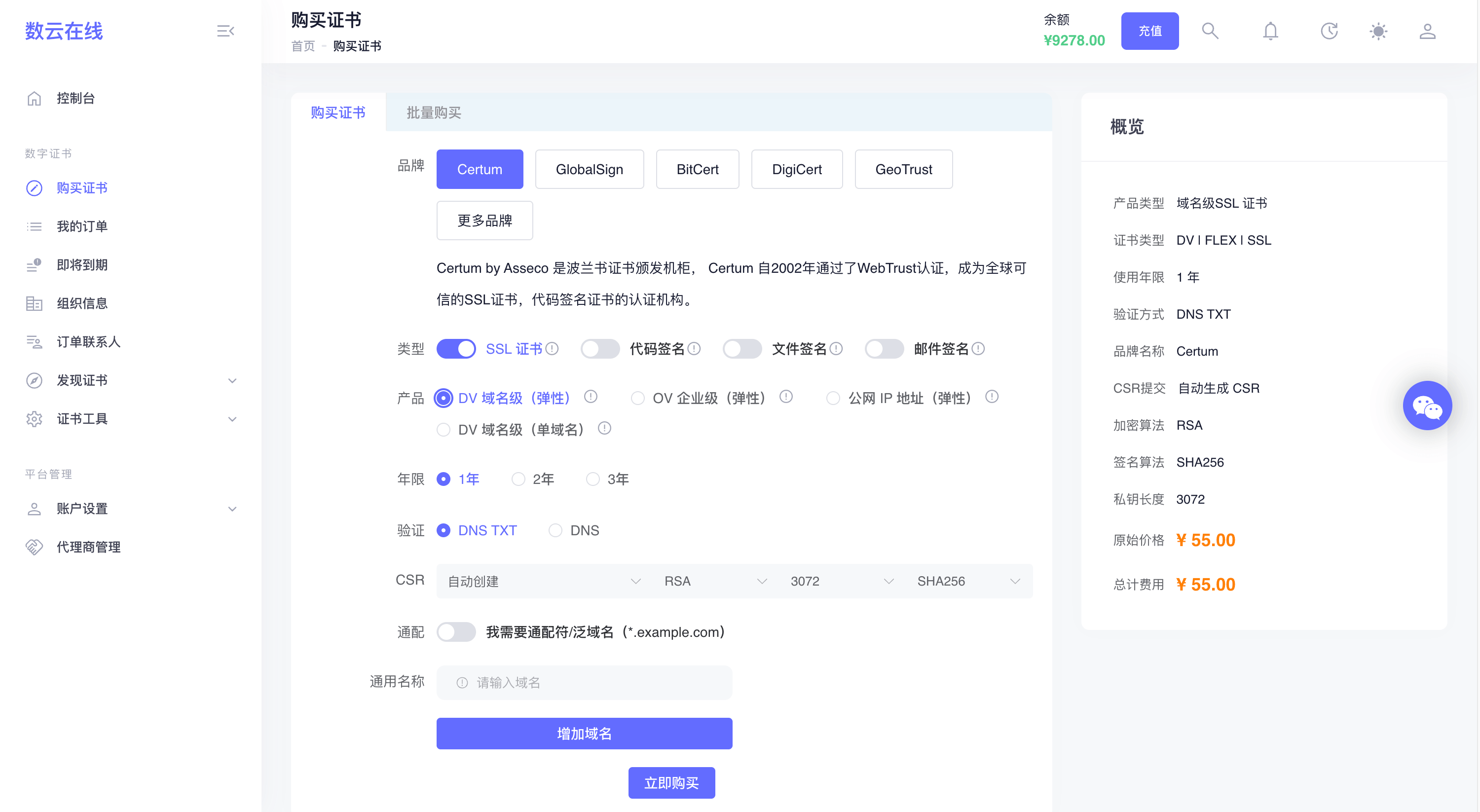Open the search magnifier icon
Viewport: 1480px width, 812px height.
coord(1210,31)
